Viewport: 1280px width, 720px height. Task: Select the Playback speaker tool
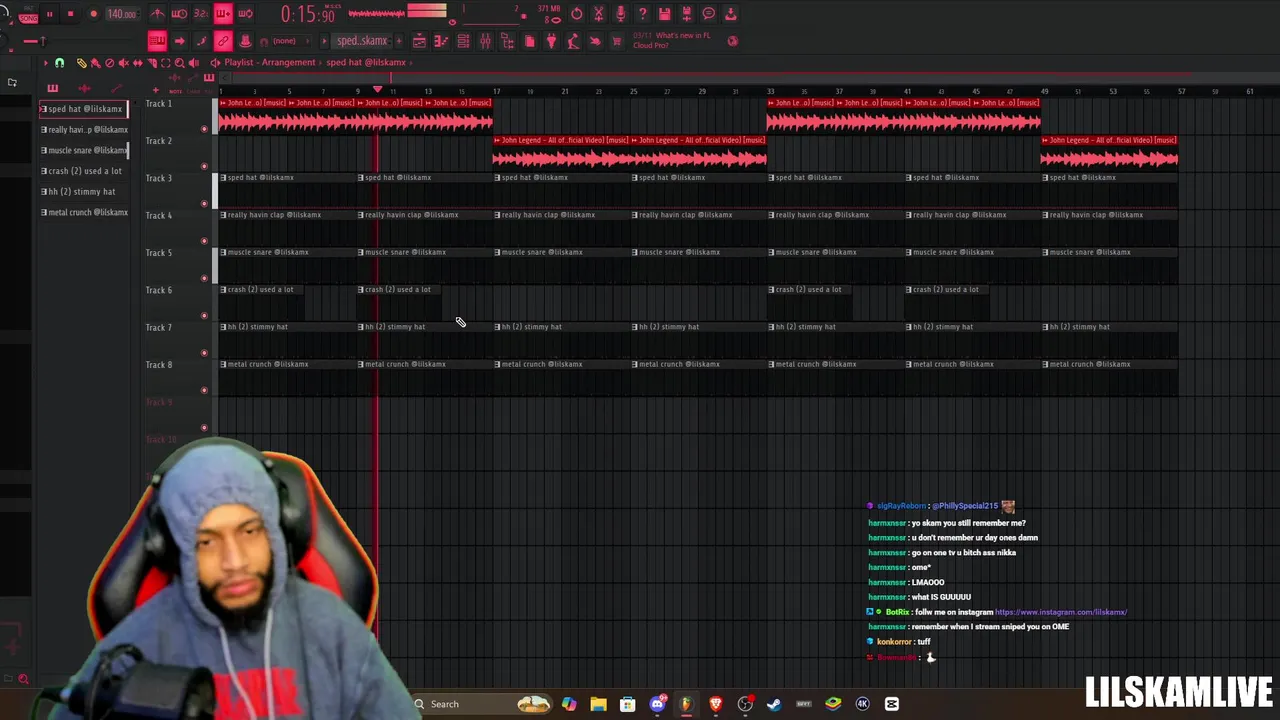pyautogui.click(x=193, y=63)
